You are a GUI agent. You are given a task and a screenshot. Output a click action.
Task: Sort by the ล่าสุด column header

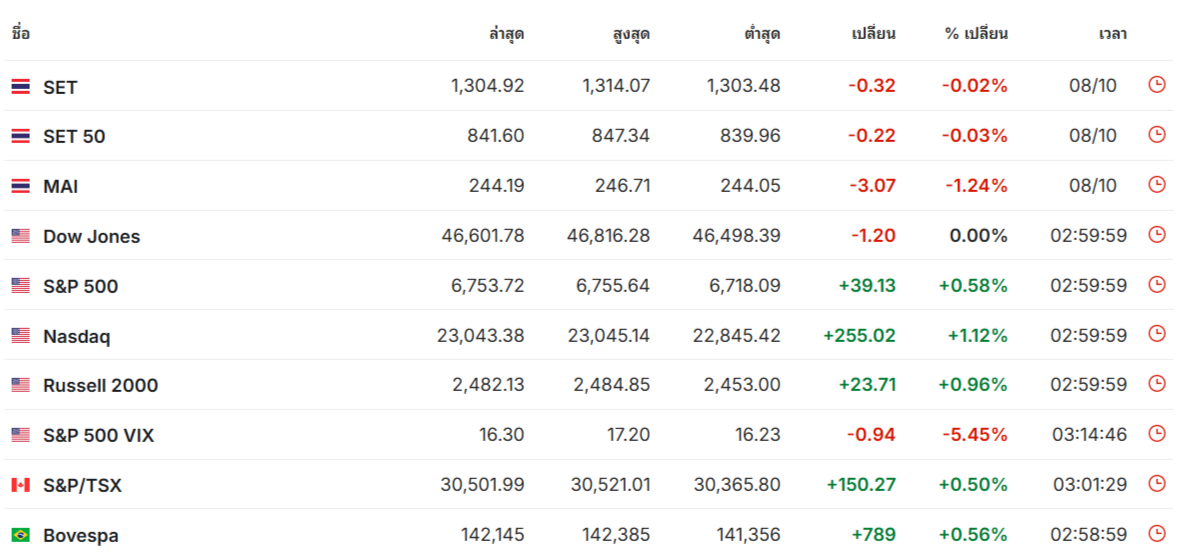506,34
